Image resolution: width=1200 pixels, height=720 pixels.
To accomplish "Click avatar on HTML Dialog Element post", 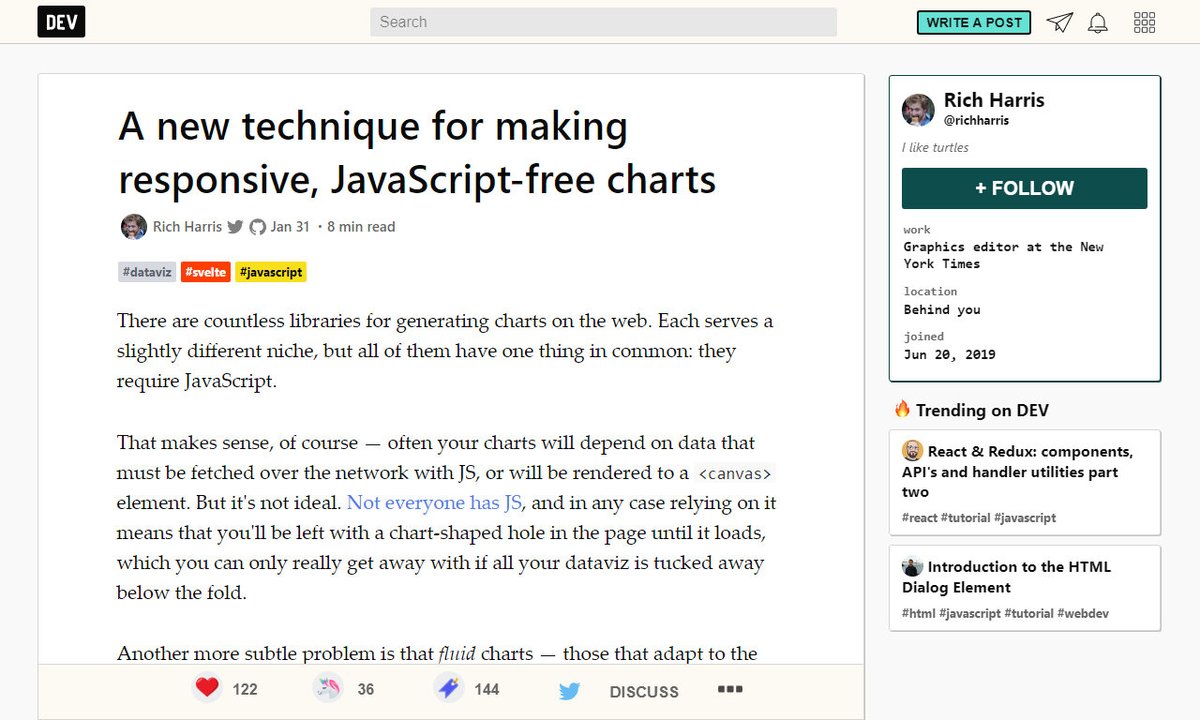I will (x=912, y=566).
